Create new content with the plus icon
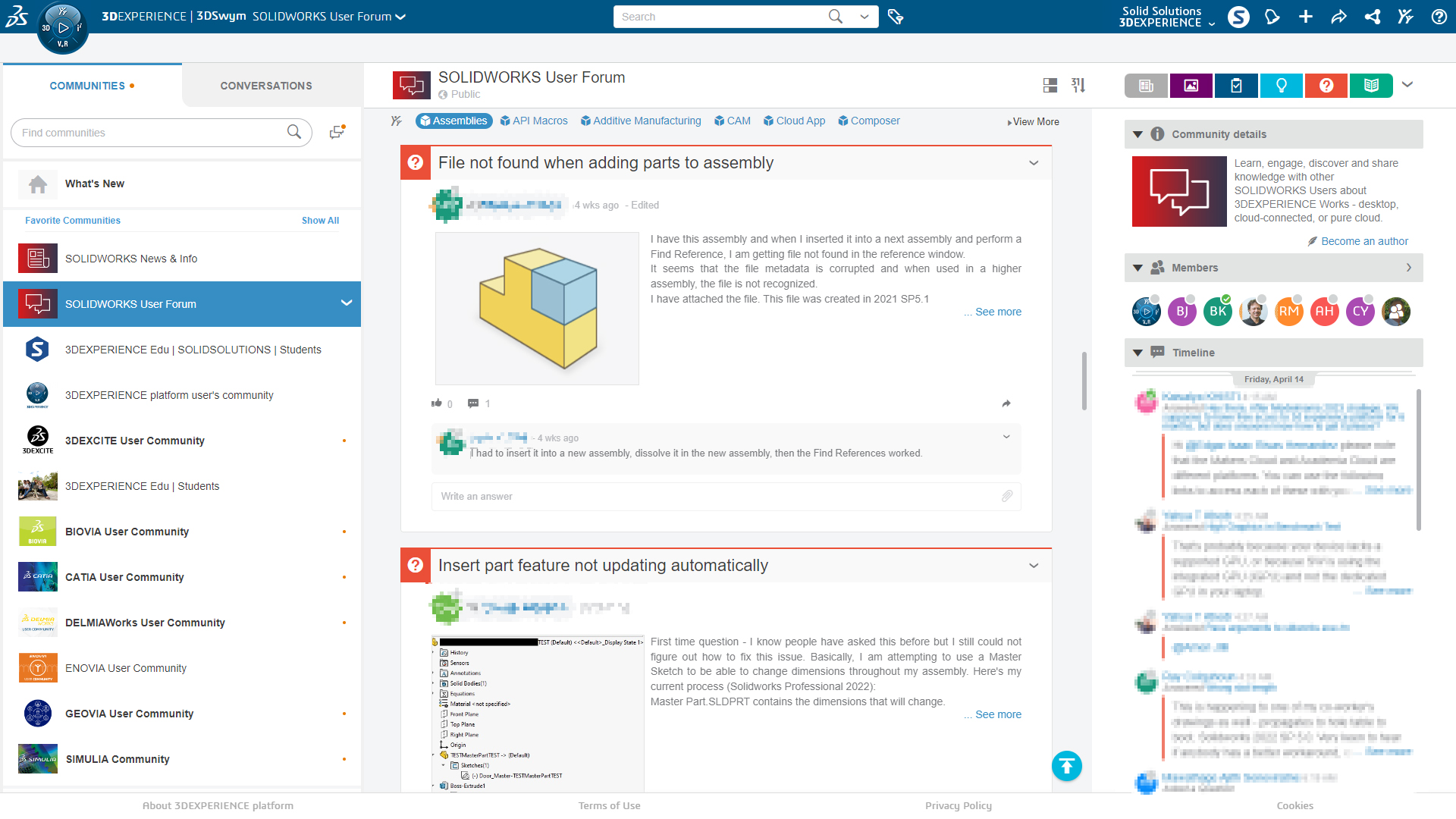 (x=1306, y=16)
